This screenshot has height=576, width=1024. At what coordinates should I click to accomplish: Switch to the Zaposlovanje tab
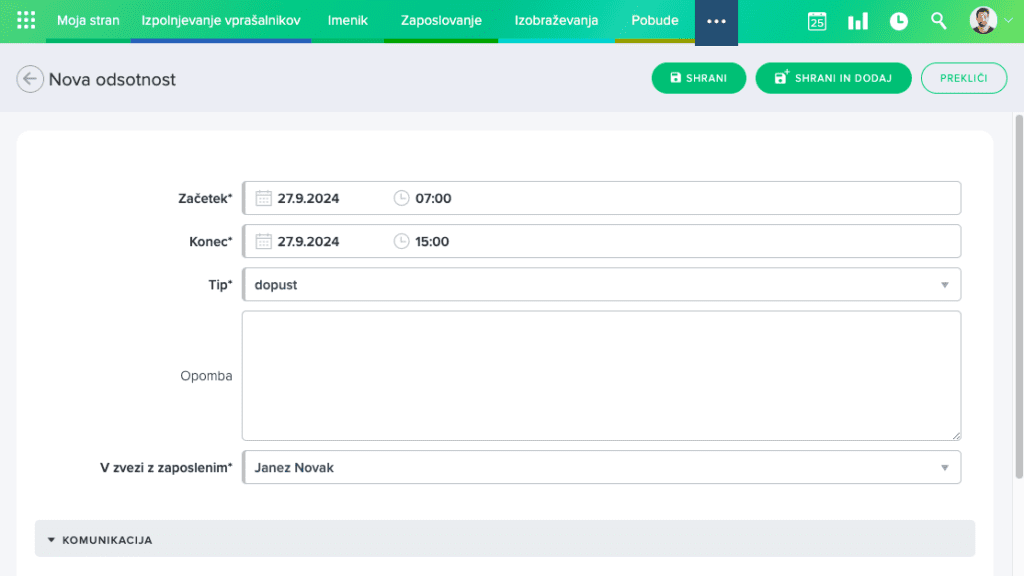(x=441, y=21)
